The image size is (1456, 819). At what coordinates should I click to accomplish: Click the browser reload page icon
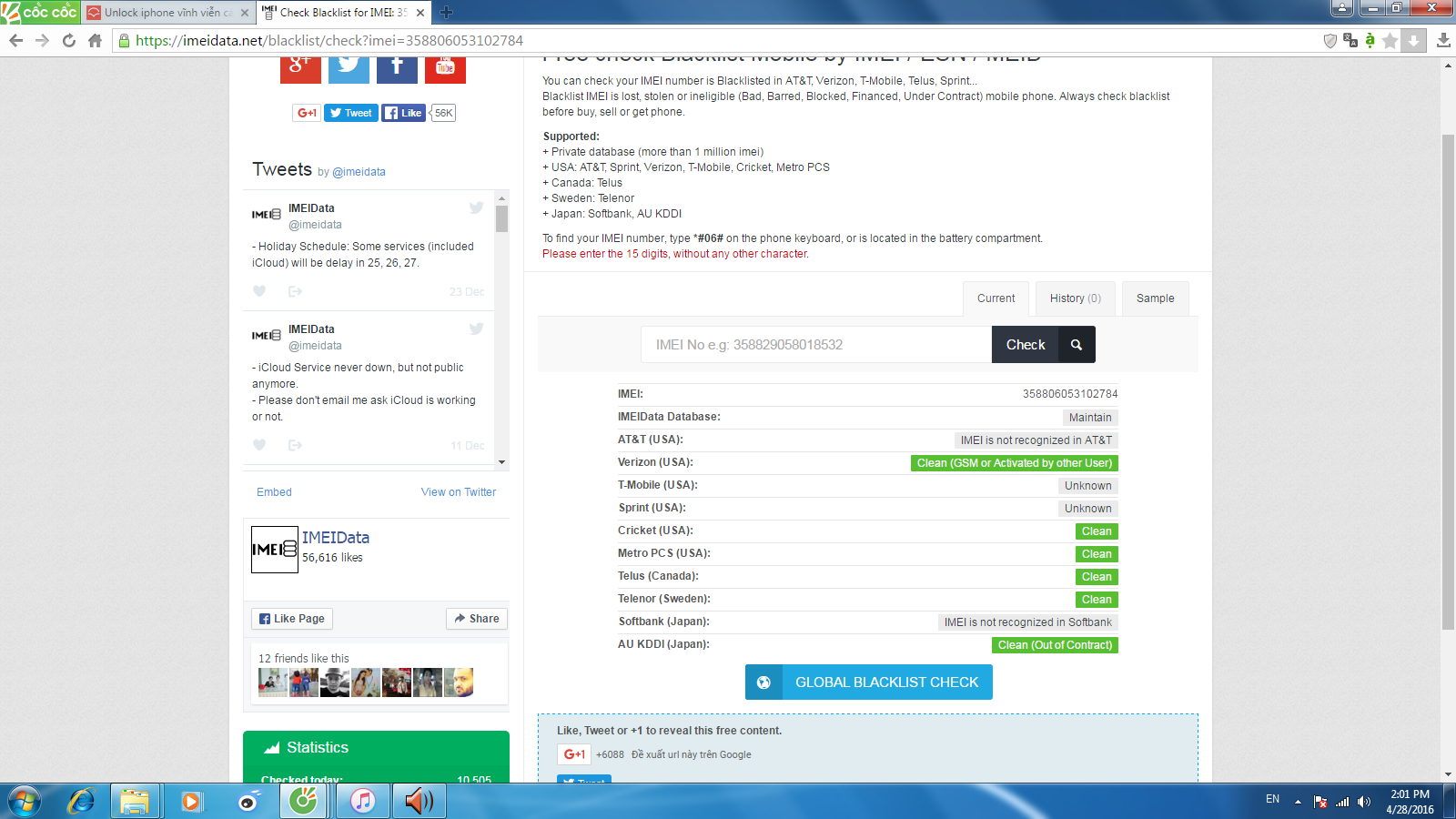68,40
